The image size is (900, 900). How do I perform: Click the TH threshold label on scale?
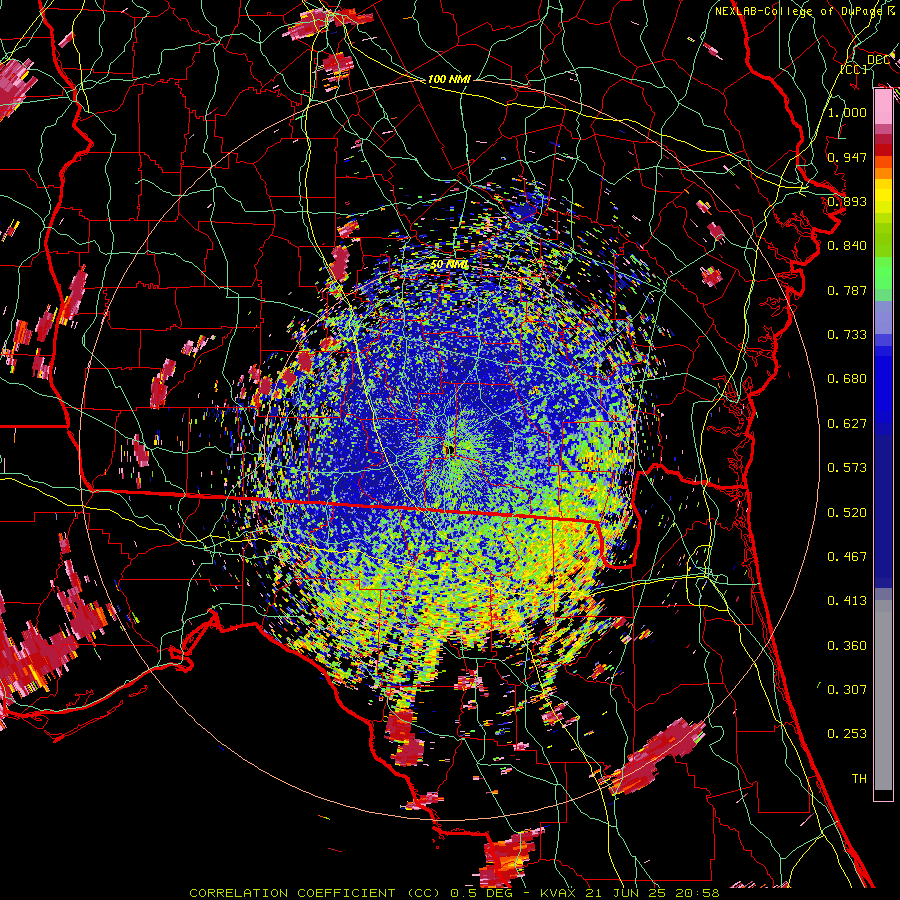tap(859, 779)
